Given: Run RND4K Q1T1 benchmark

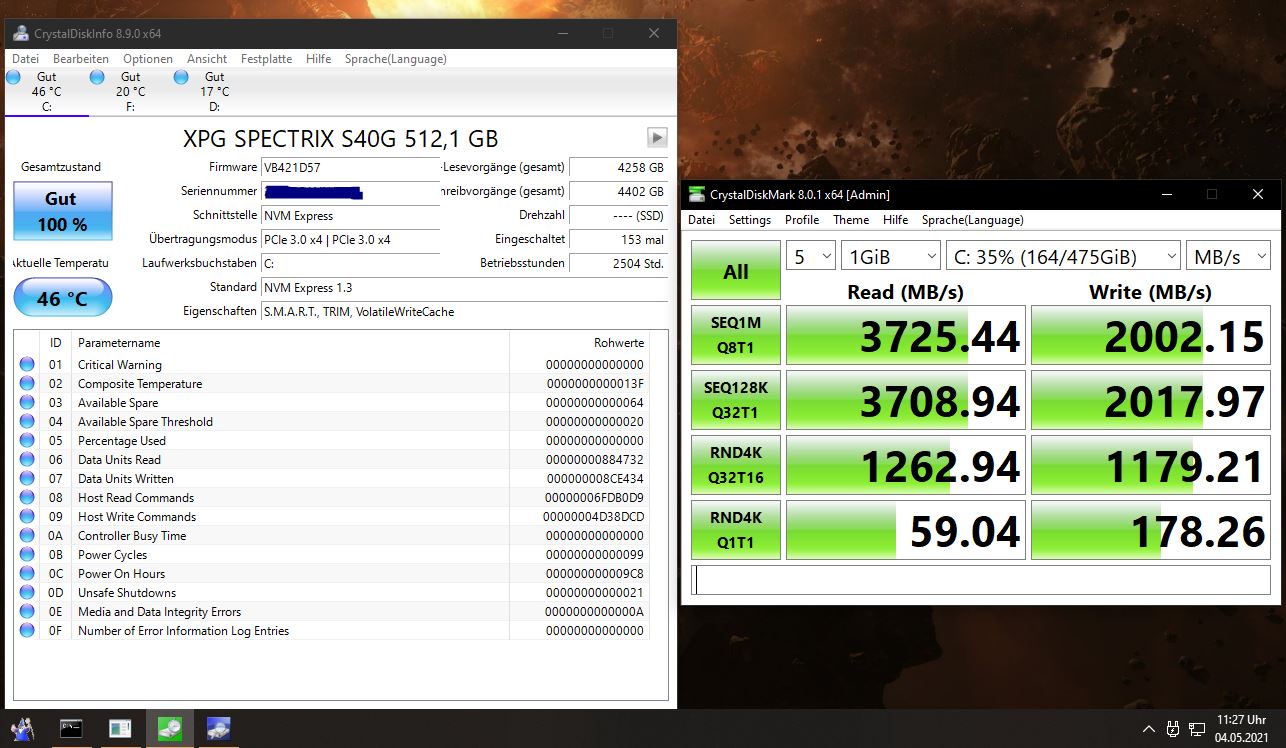Looking at the screenshot, I should [736, 530].
